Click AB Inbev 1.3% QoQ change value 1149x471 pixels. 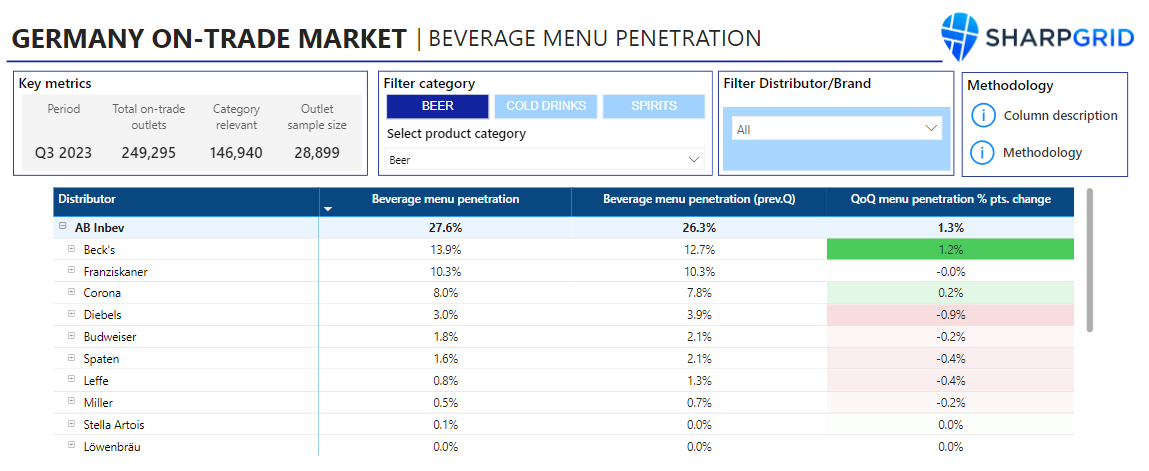click(950, 228)
